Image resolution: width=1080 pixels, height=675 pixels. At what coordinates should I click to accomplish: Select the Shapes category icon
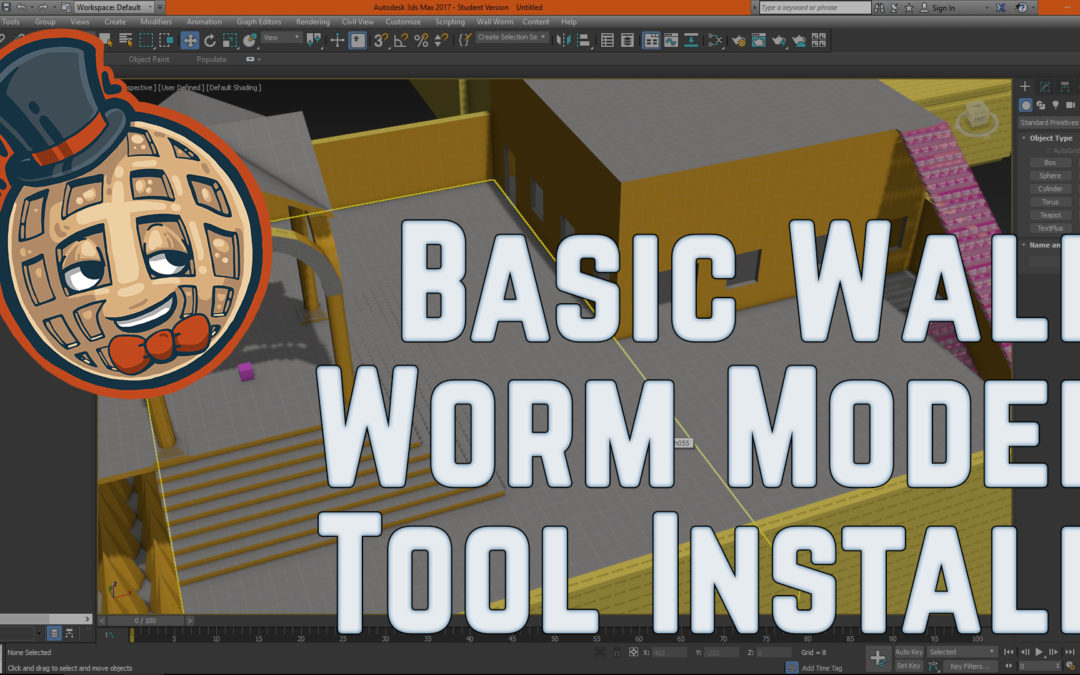coord(1041,105)
